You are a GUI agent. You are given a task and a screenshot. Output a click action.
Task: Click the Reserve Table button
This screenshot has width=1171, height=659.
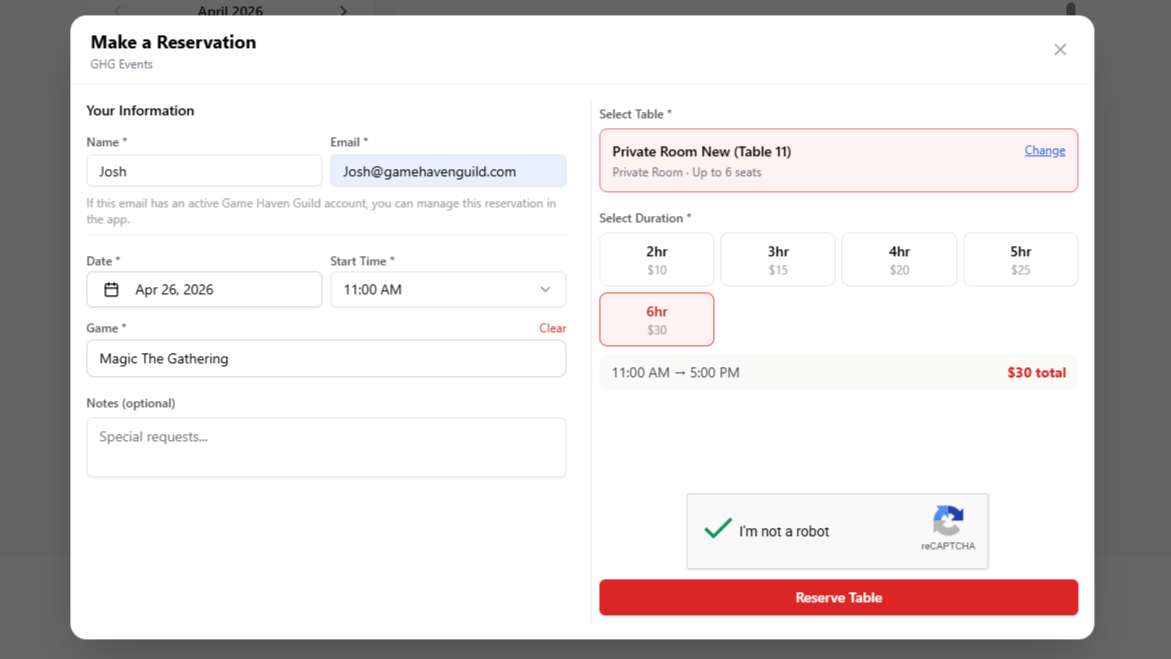(x=839, y=598)
